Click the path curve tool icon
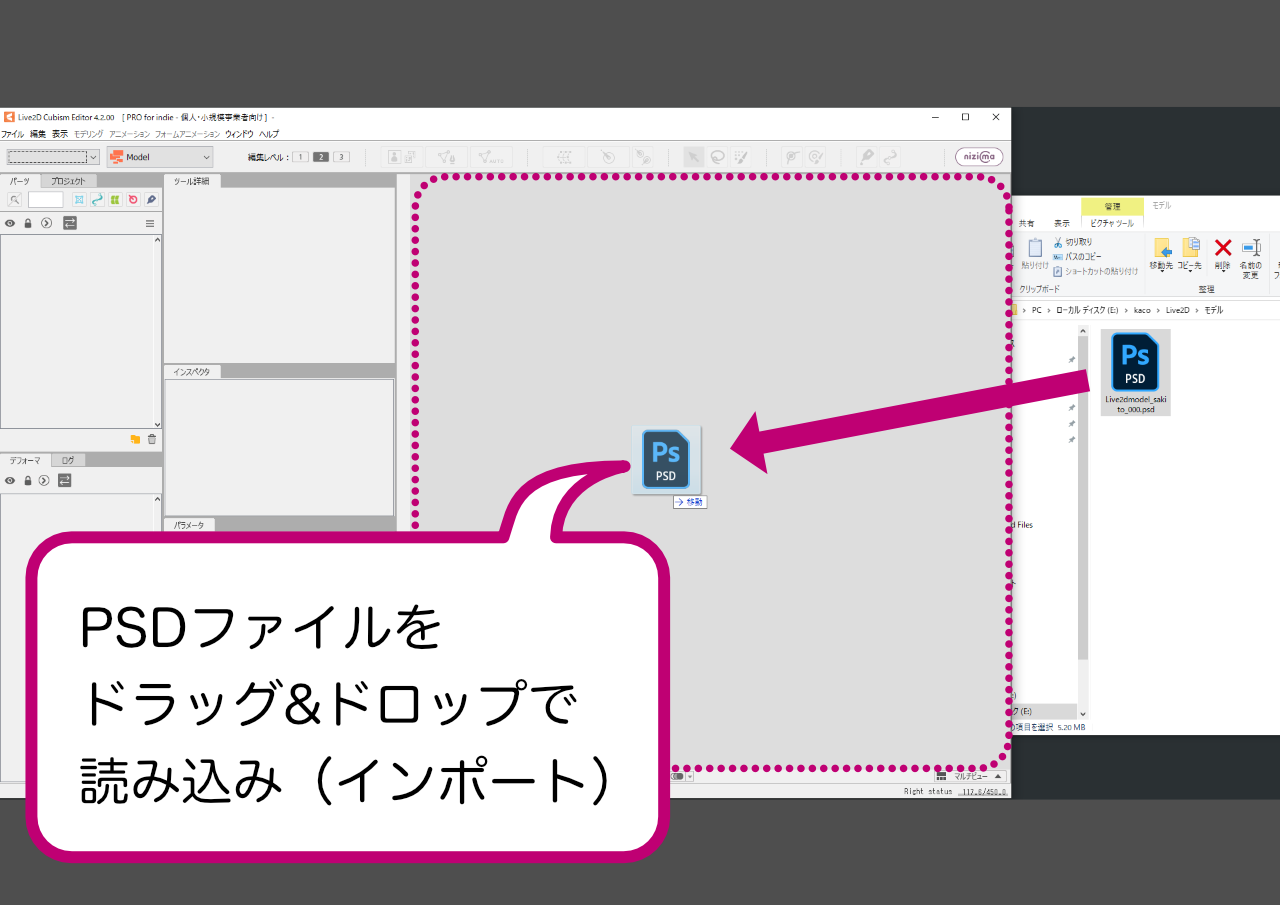The image size is (1280, 905). (889, 157)
